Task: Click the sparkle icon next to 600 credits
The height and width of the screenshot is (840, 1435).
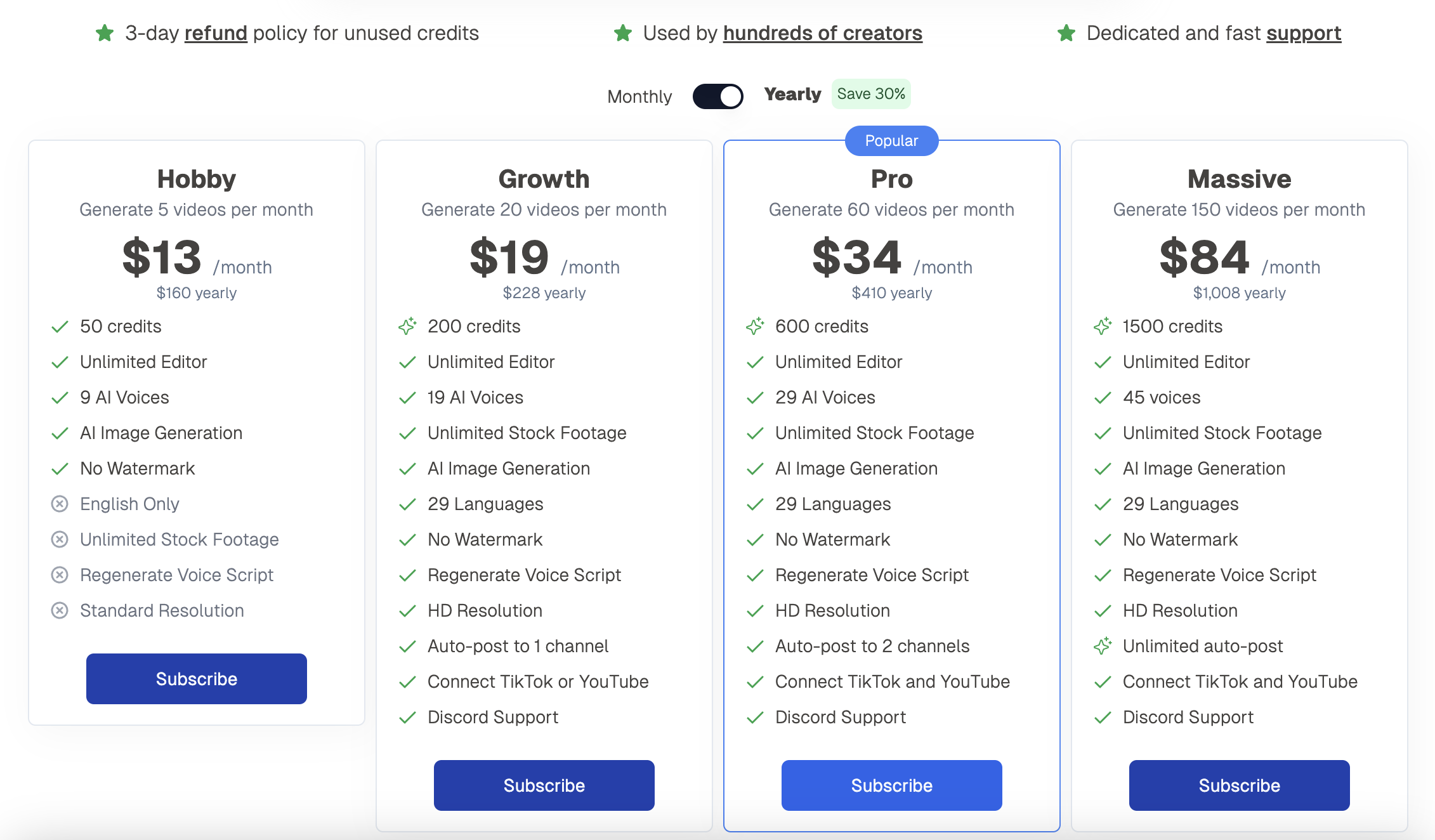Action: pos(755,326)
